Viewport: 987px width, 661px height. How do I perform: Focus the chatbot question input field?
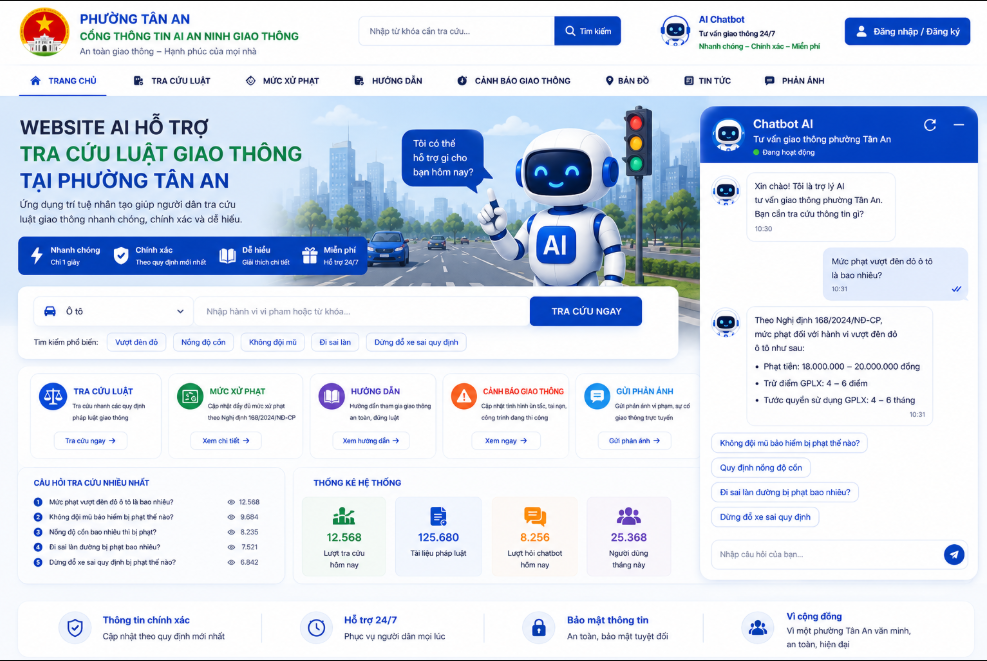pyautogui.click(x=825, y=554)
